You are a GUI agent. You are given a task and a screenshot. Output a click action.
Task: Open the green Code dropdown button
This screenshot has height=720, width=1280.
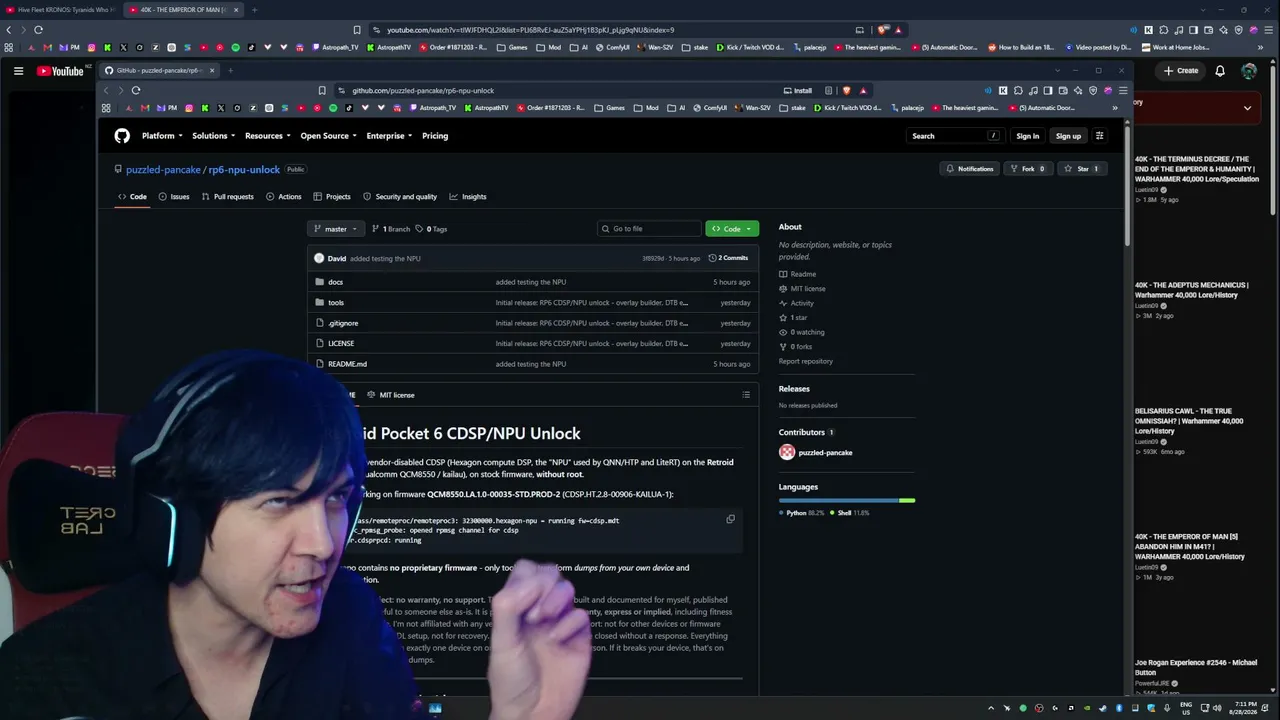pos(732,229)
